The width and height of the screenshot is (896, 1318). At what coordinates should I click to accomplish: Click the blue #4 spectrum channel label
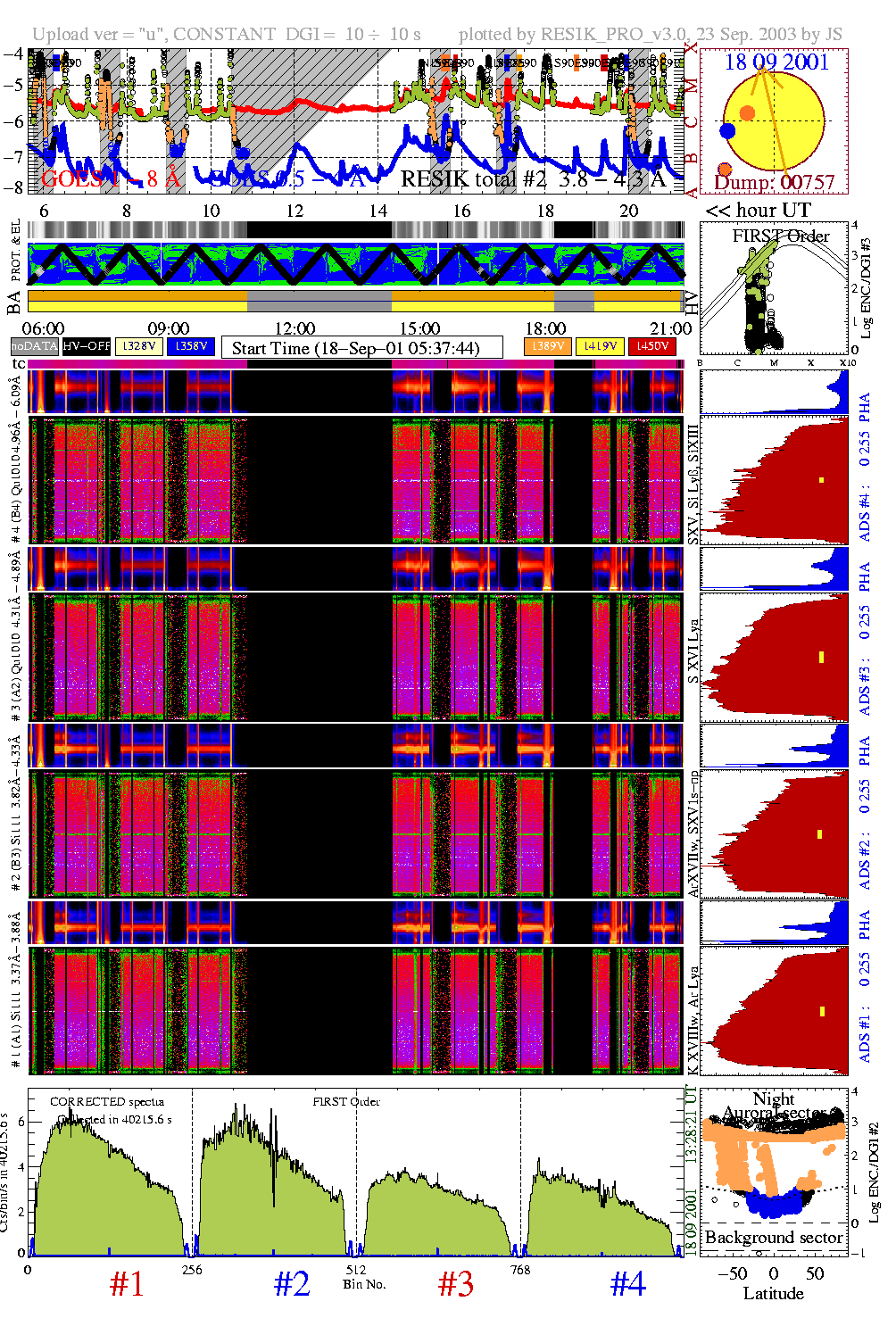[x=627, y=1284]
